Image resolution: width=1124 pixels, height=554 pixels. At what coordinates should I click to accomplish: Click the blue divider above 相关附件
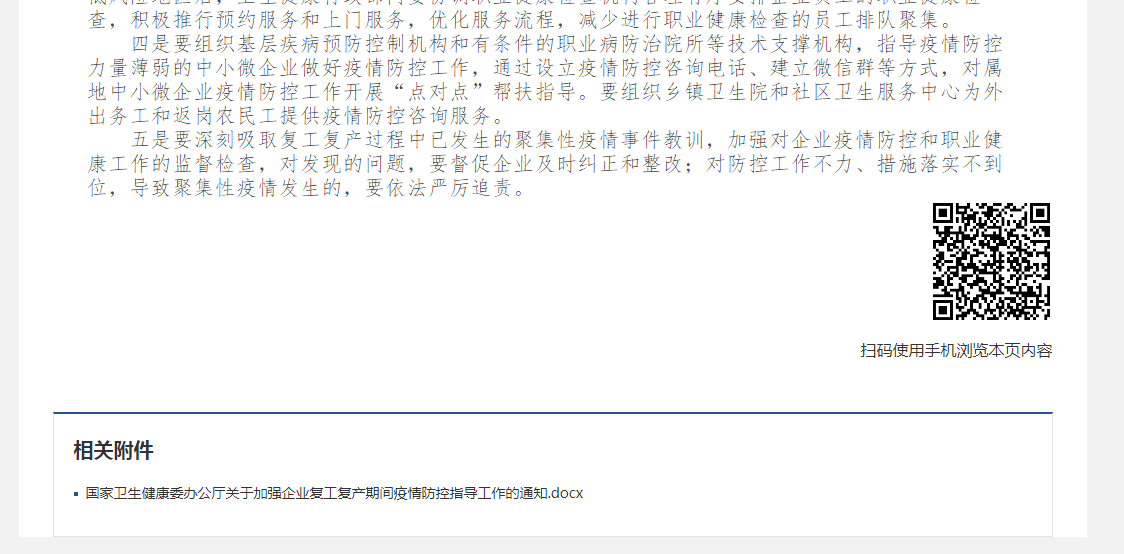click(x=553, y=413)
